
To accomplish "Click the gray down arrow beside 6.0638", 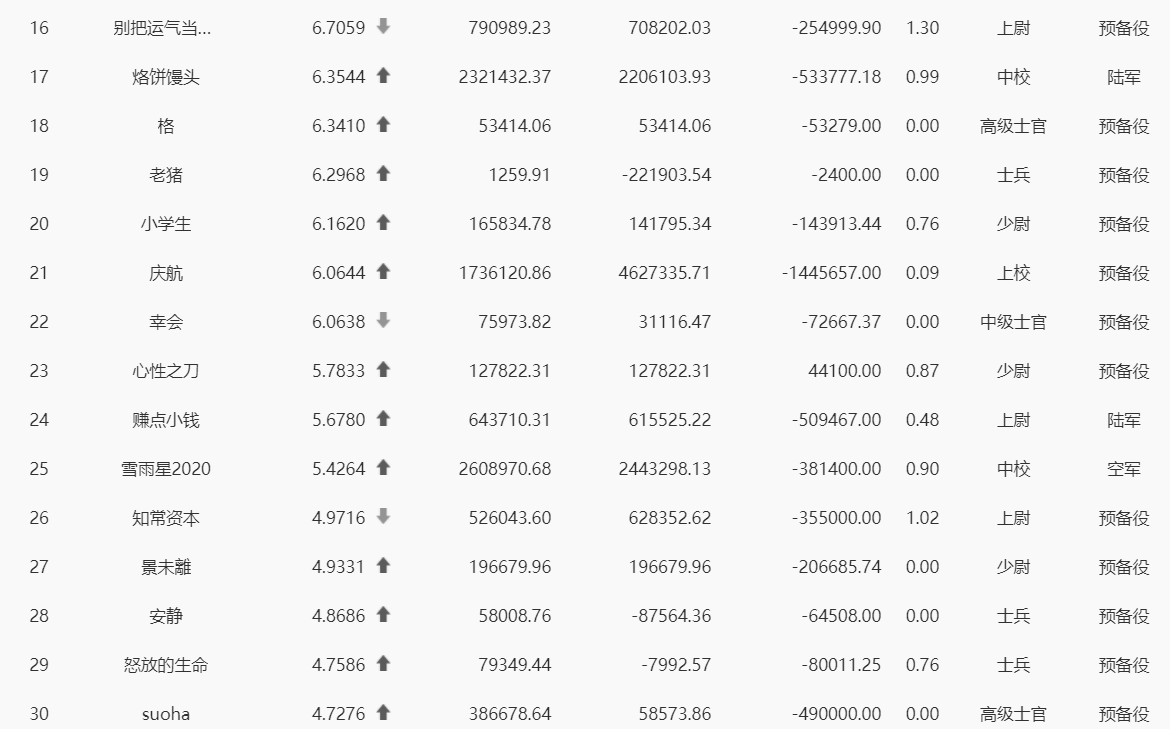I will click(383, 321).
